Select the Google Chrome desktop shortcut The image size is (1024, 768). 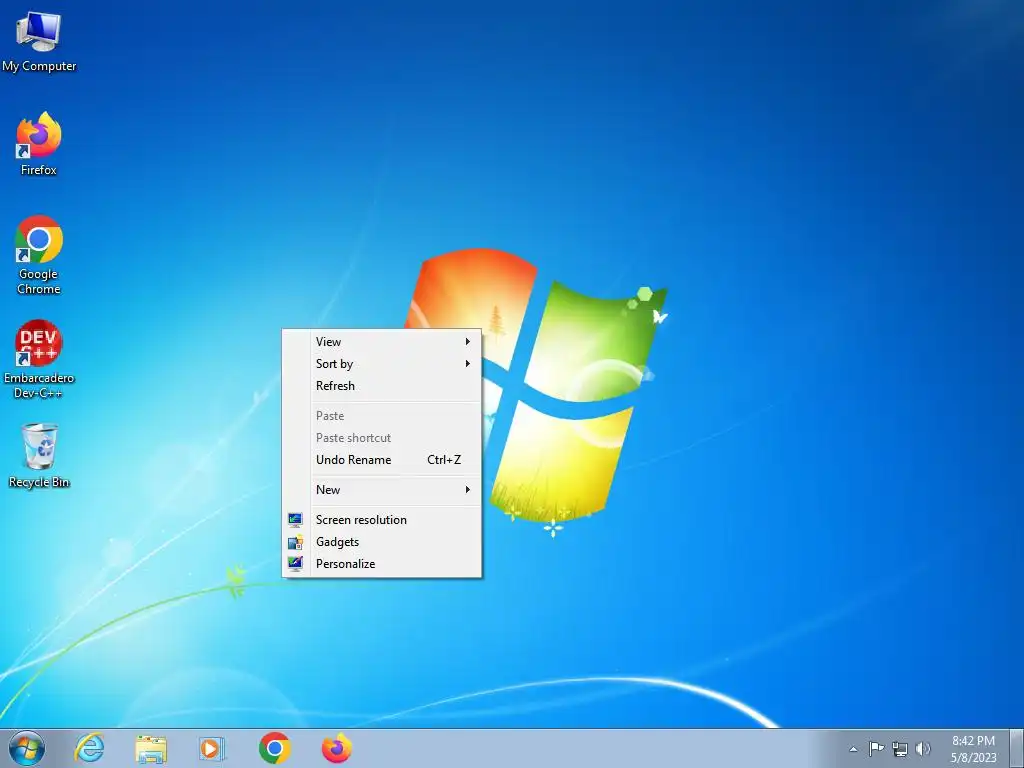point(39,254)
